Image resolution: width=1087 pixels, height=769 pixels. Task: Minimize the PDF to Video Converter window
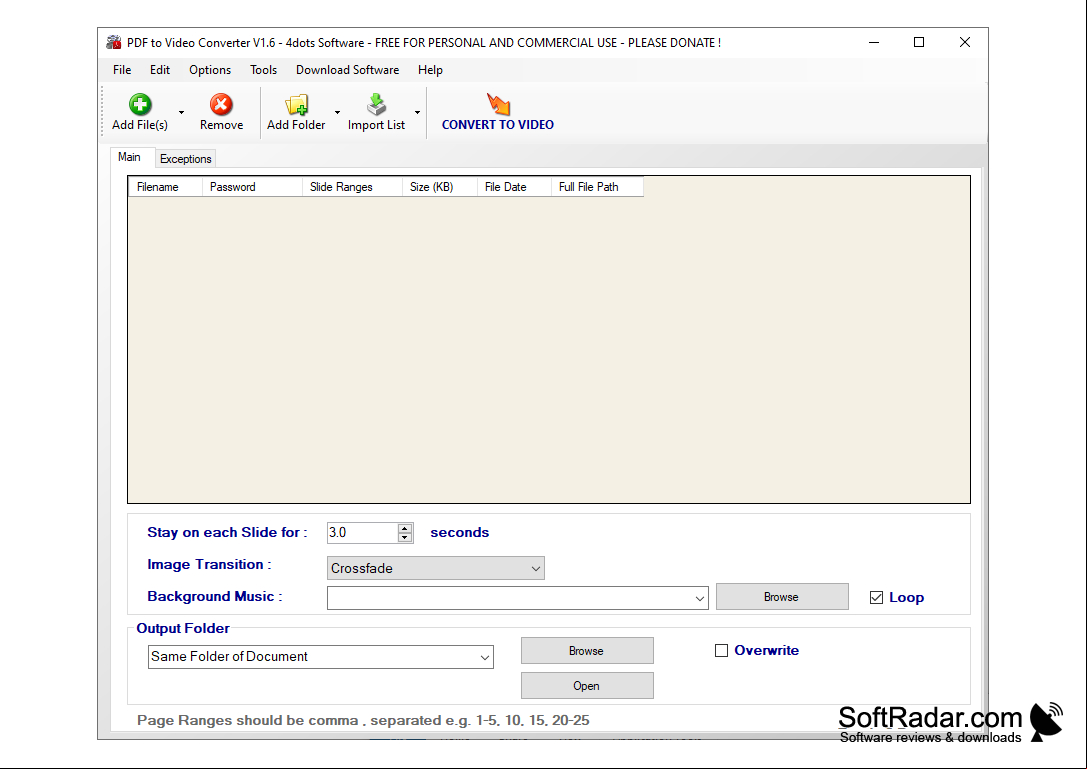(x=874, y=42)
